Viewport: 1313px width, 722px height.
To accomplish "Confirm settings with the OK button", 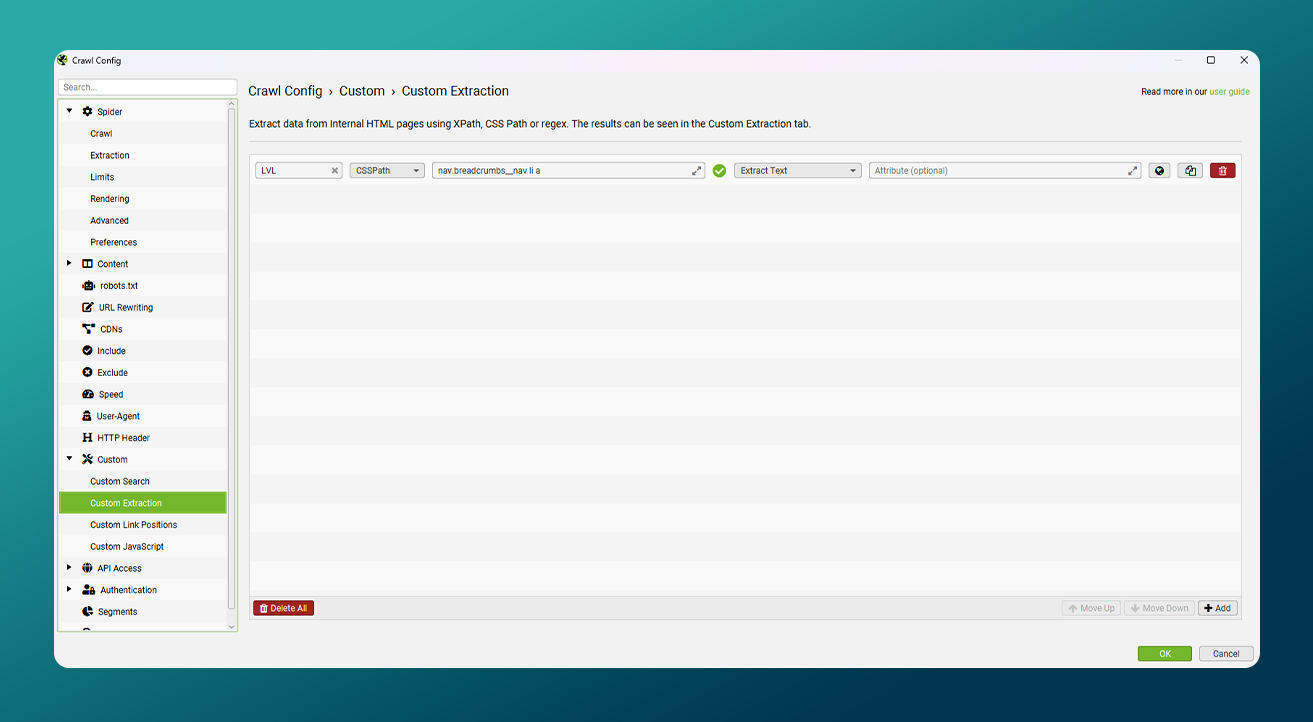I will pyautogui.click(x=1164, y=654).
